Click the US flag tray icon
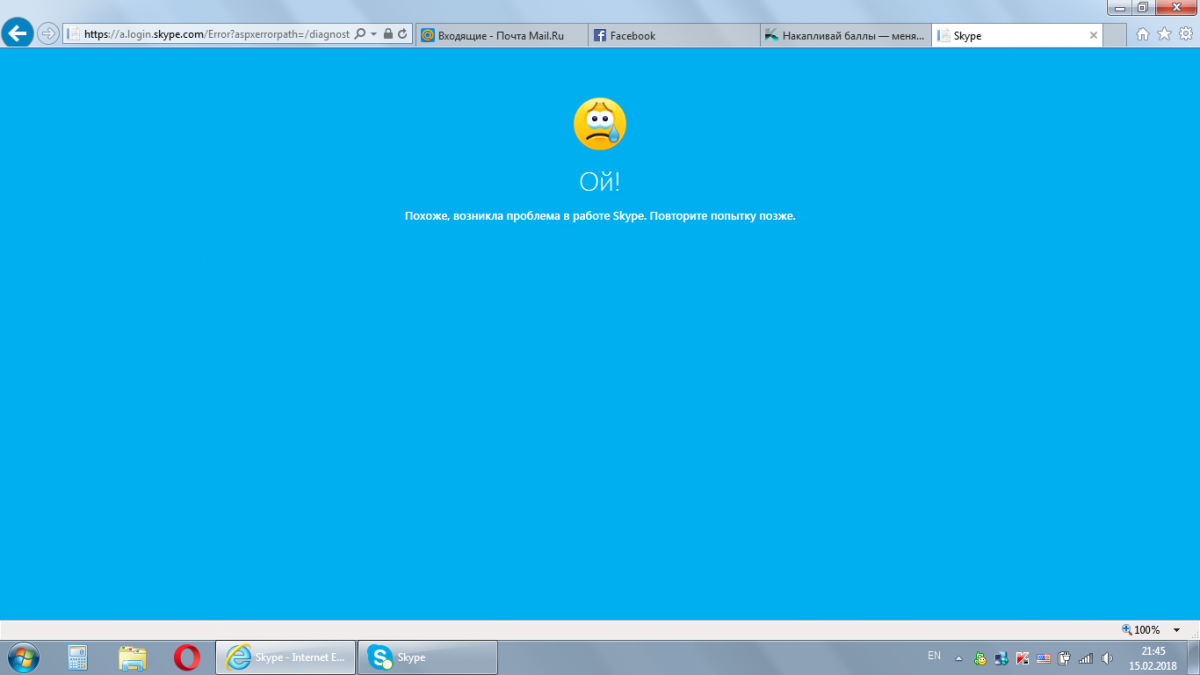Viewport: 1200px width, 675px height. coord(1043,658)
